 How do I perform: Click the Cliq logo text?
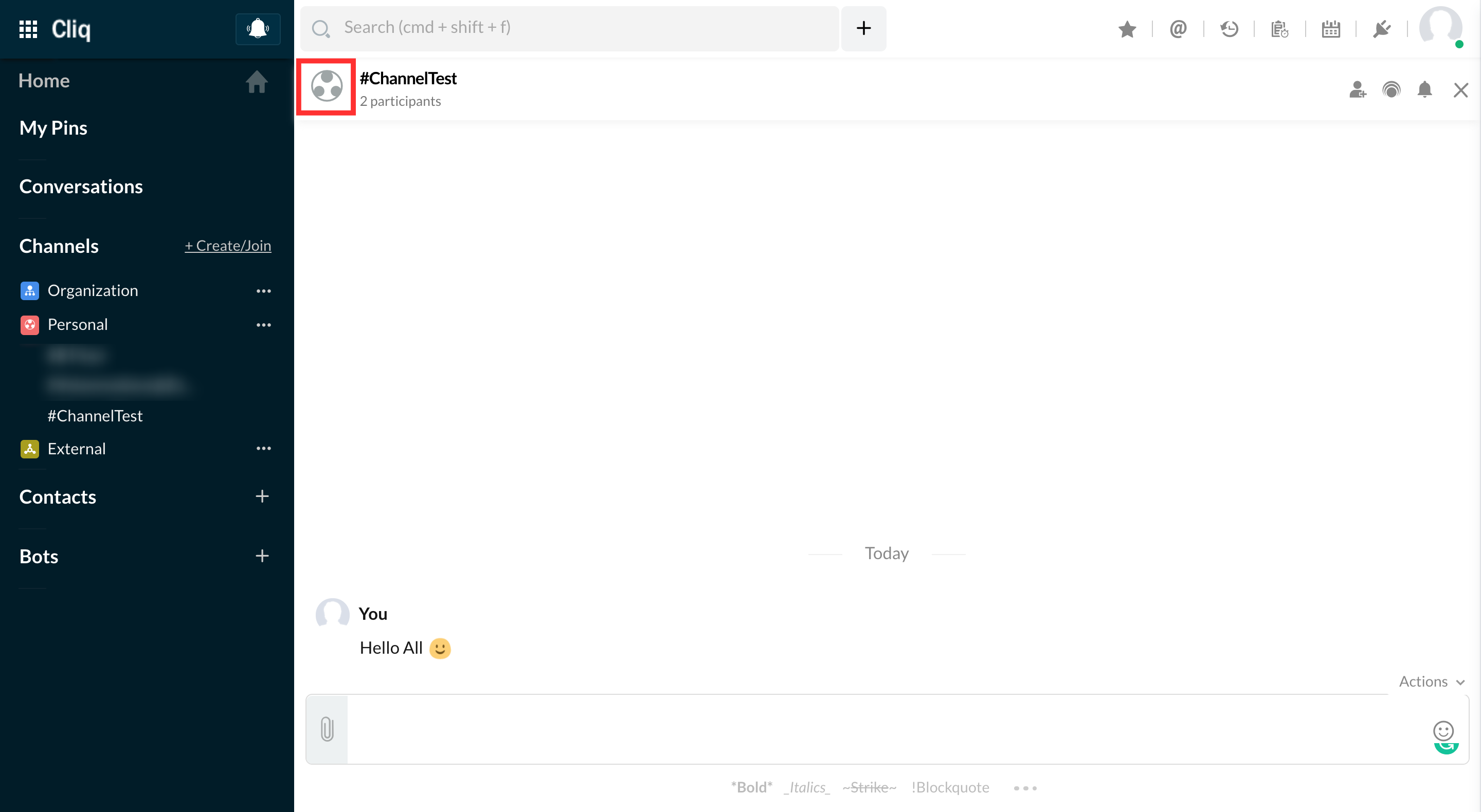click(x=71, y=29)
